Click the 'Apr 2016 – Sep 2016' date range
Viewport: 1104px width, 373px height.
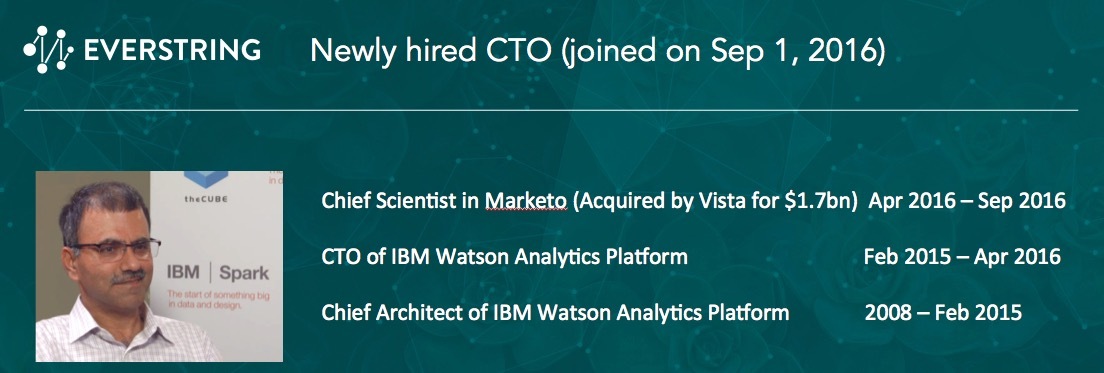click(967, 201)
